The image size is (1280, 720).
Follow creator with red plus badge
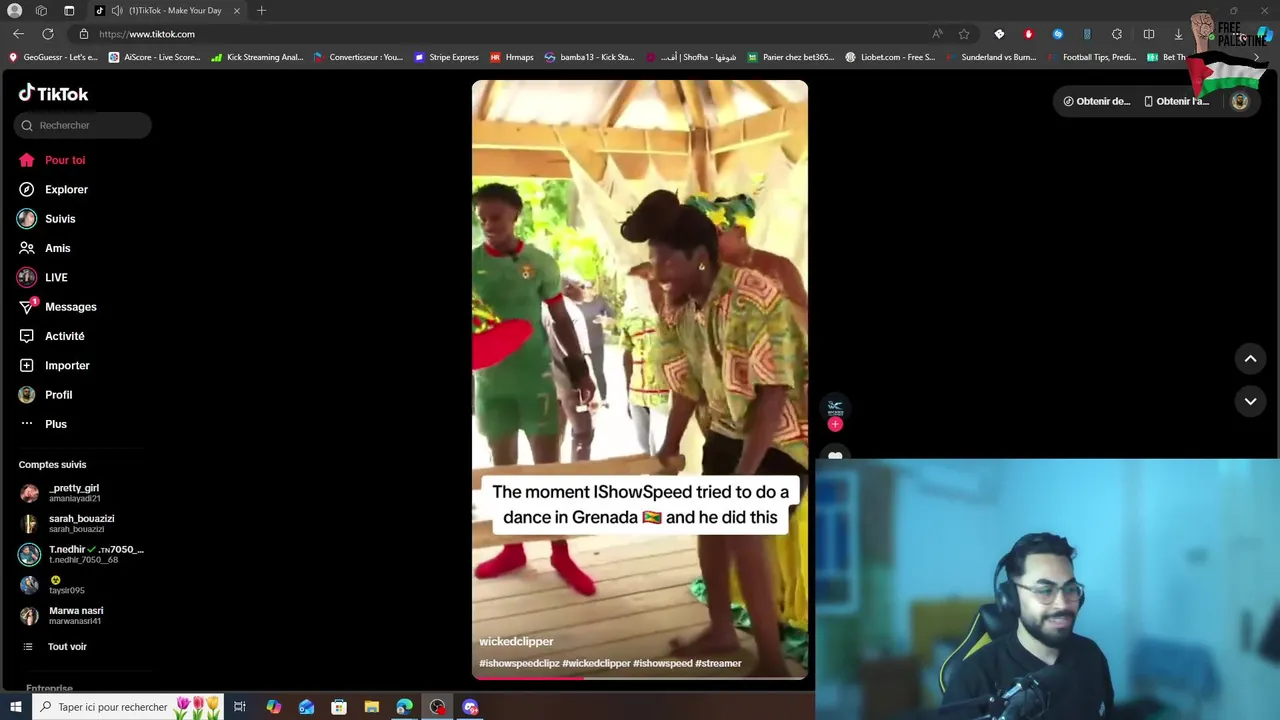(x=835, y=424)
